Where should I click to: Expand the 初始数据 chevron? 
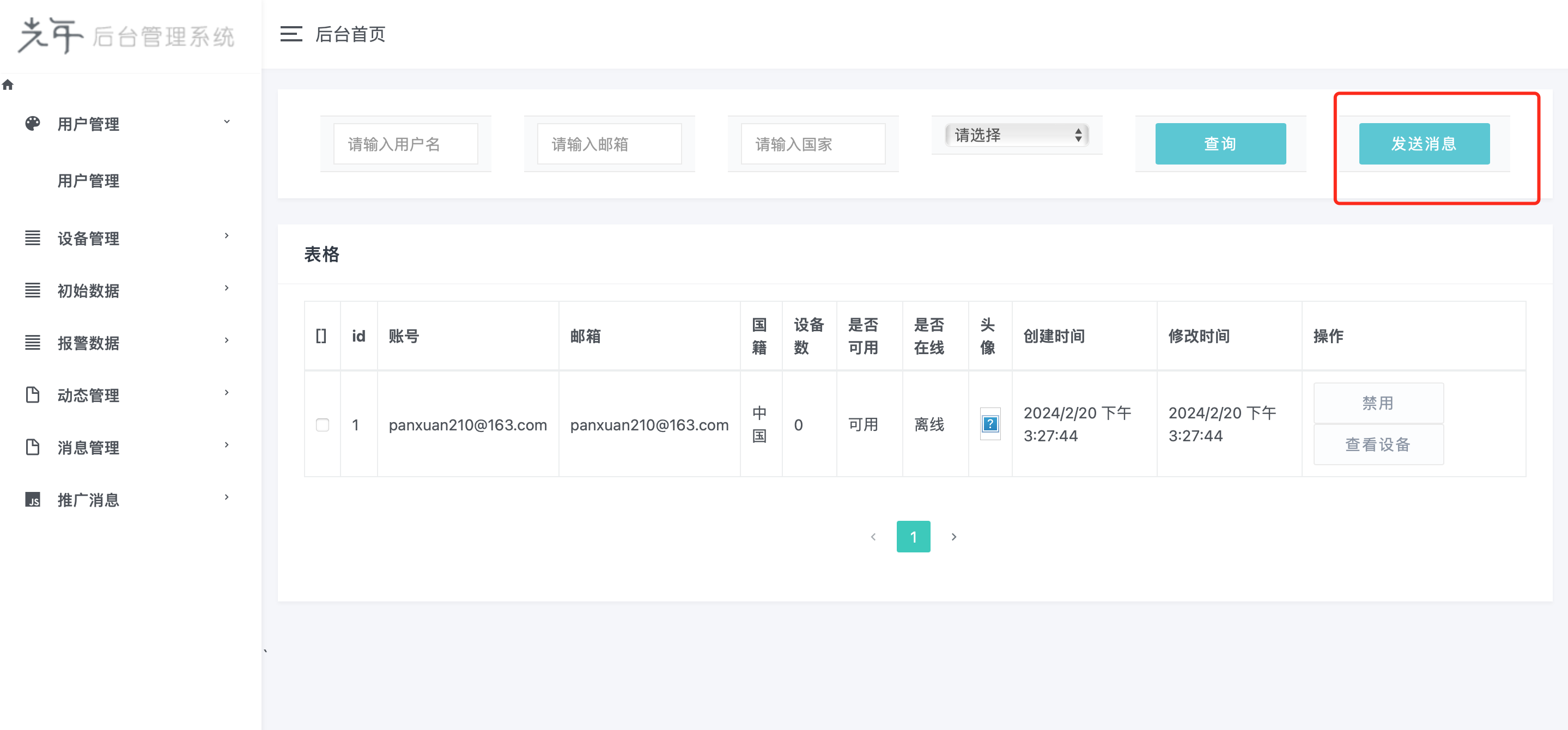[227, 289]
